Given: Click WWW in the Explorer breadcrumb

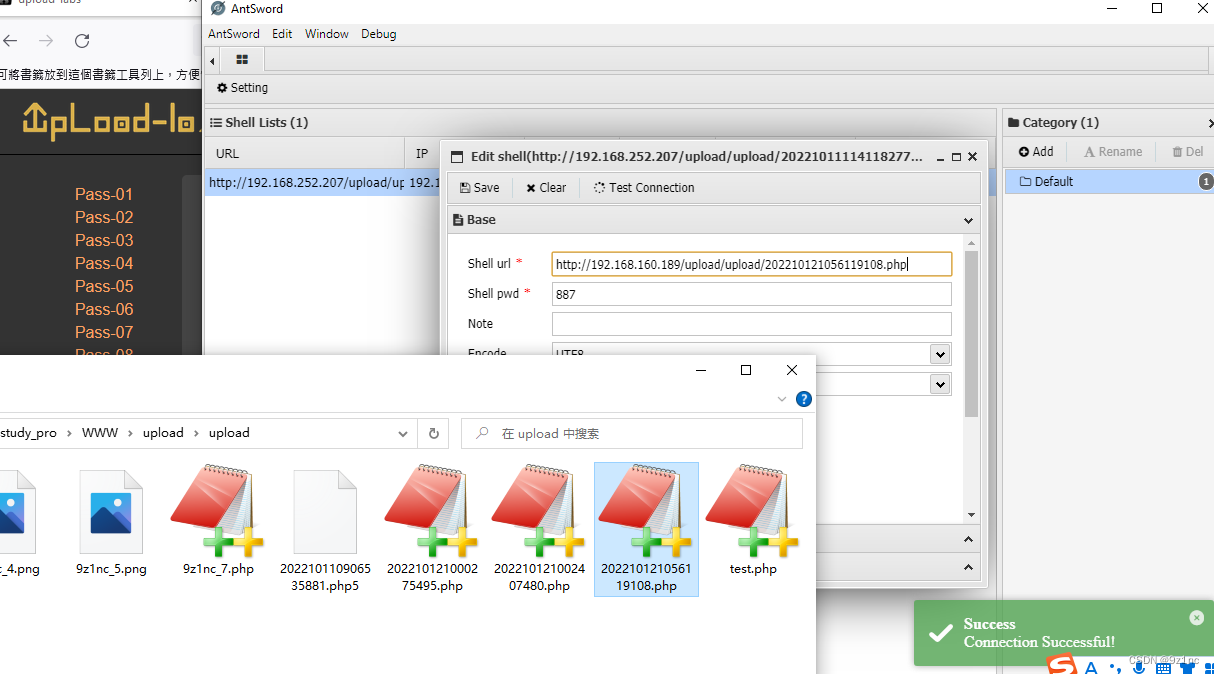Looking at the screenshot, I should [x=100, y=433].
